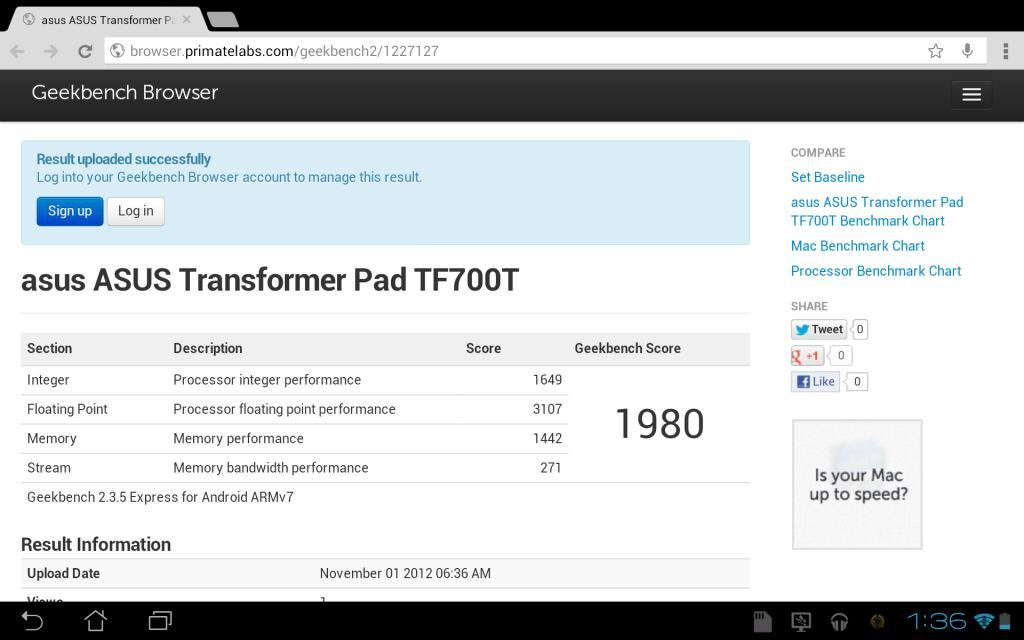This screenshot has height=640, width=1024.
Task: Start voice search with microphone icon
Action: [967, 51]
